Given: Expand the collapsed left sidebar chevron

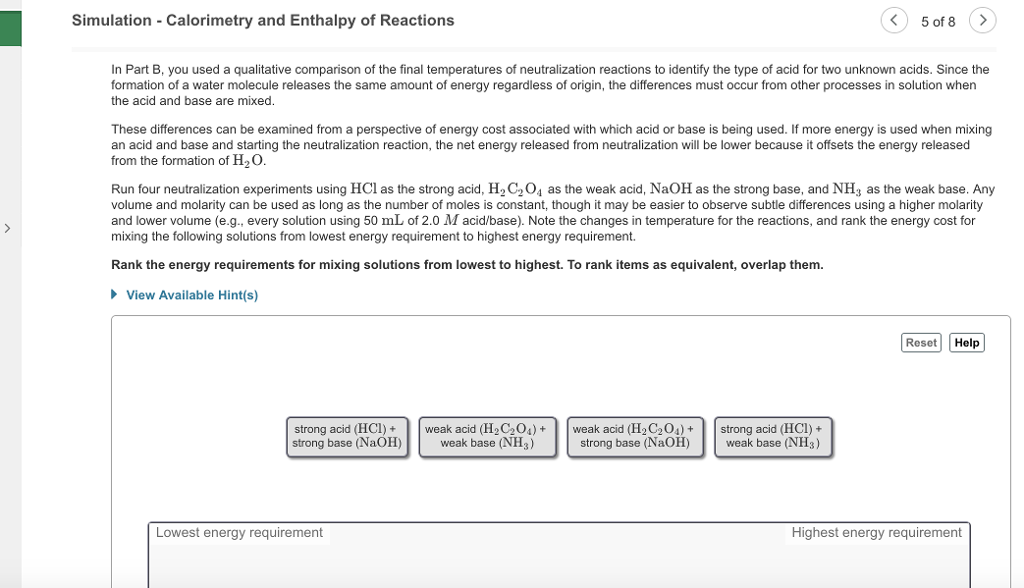Looking at the screenshot, I should [x=7, y=228].
